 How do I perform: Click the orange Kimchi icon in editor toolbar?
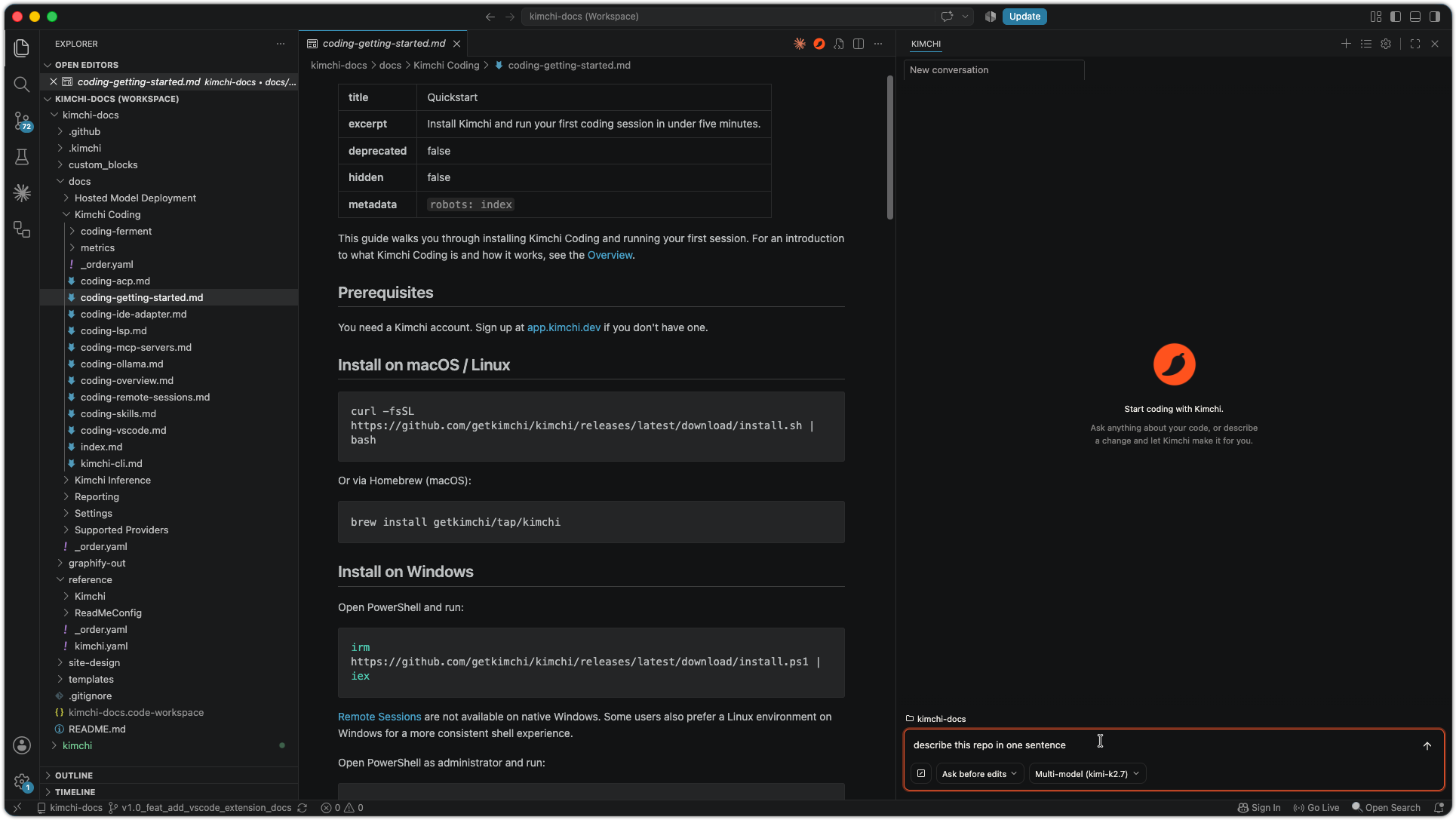click(x=819, y=44)
